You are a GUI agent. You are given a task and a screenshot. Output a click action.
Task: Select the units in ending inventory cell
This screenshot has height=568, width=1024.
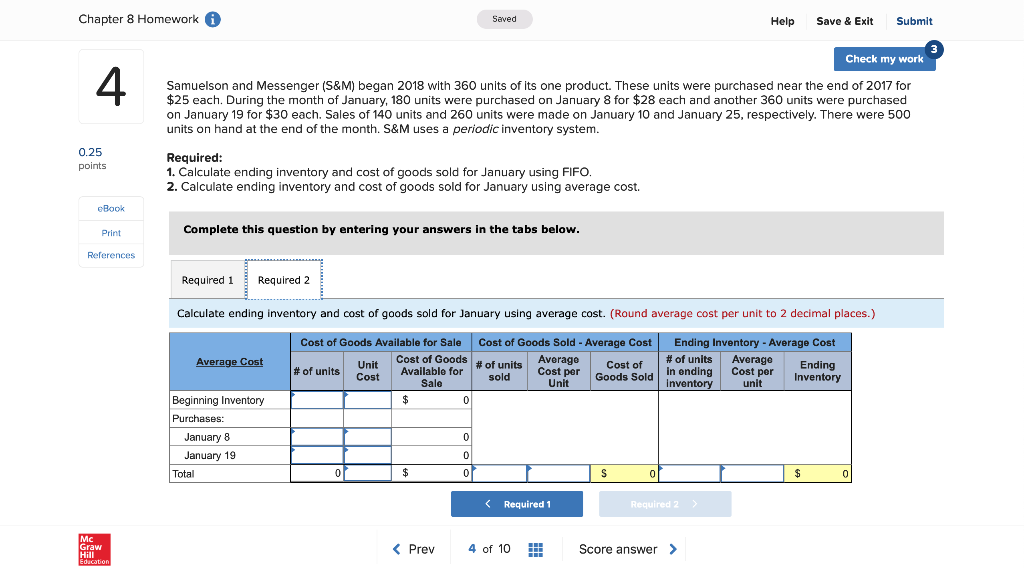tap(690, 473)
